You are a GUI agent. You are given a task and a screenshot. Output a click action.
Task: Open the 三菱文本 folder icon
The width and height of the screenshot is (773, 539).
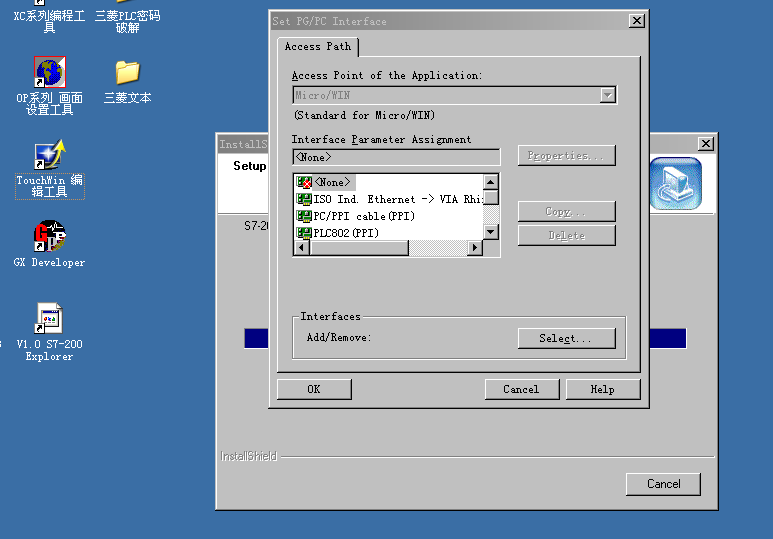coord(127,72)
